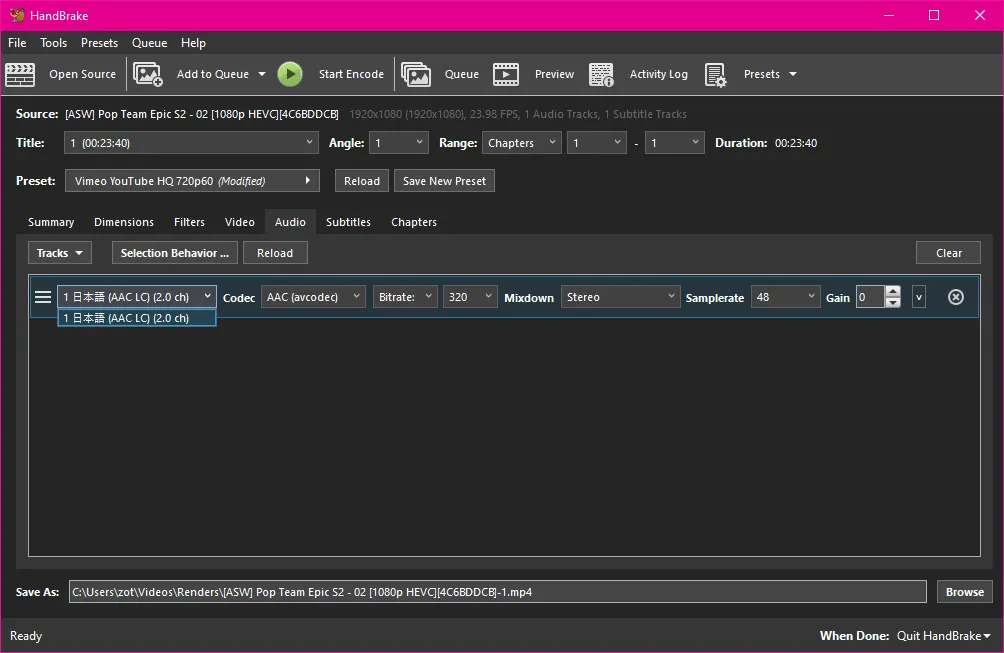This screenshot has width=1004, height=653.
Task: Open the Preview window
Action: [x=540, y=74]
